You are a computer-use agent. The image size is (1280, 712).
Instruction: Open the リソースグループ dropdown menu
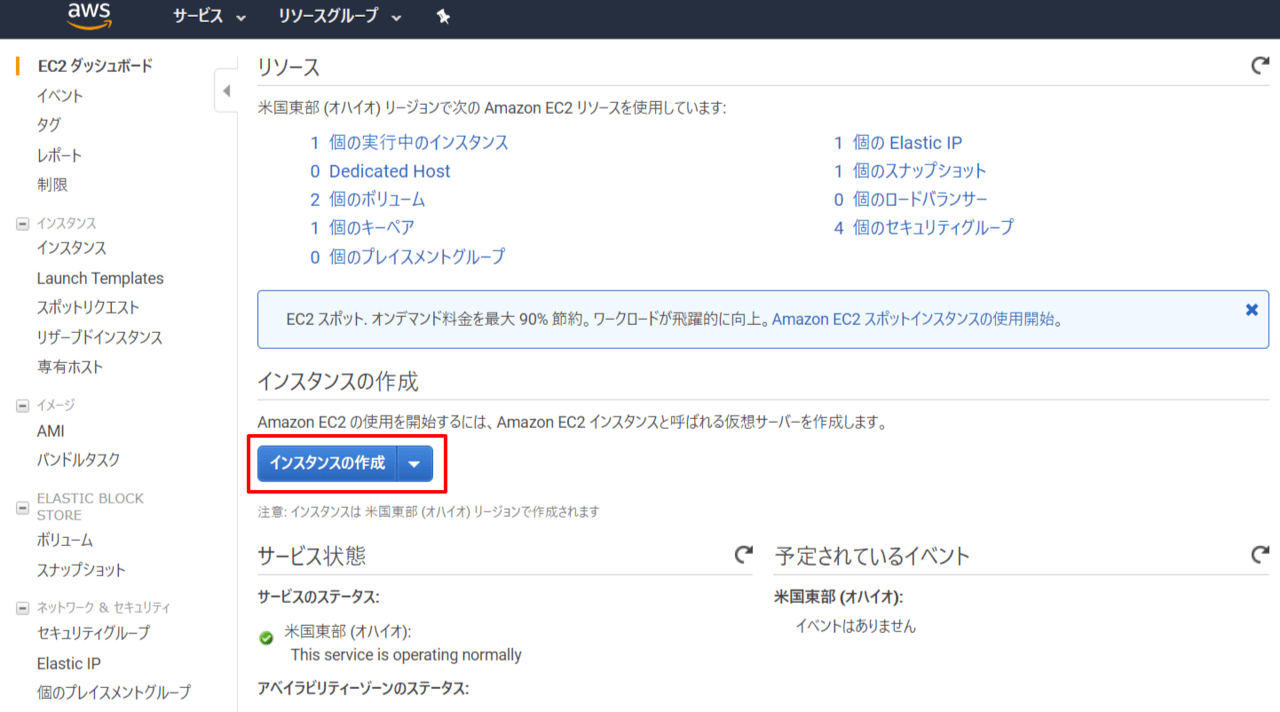(340, 17)
